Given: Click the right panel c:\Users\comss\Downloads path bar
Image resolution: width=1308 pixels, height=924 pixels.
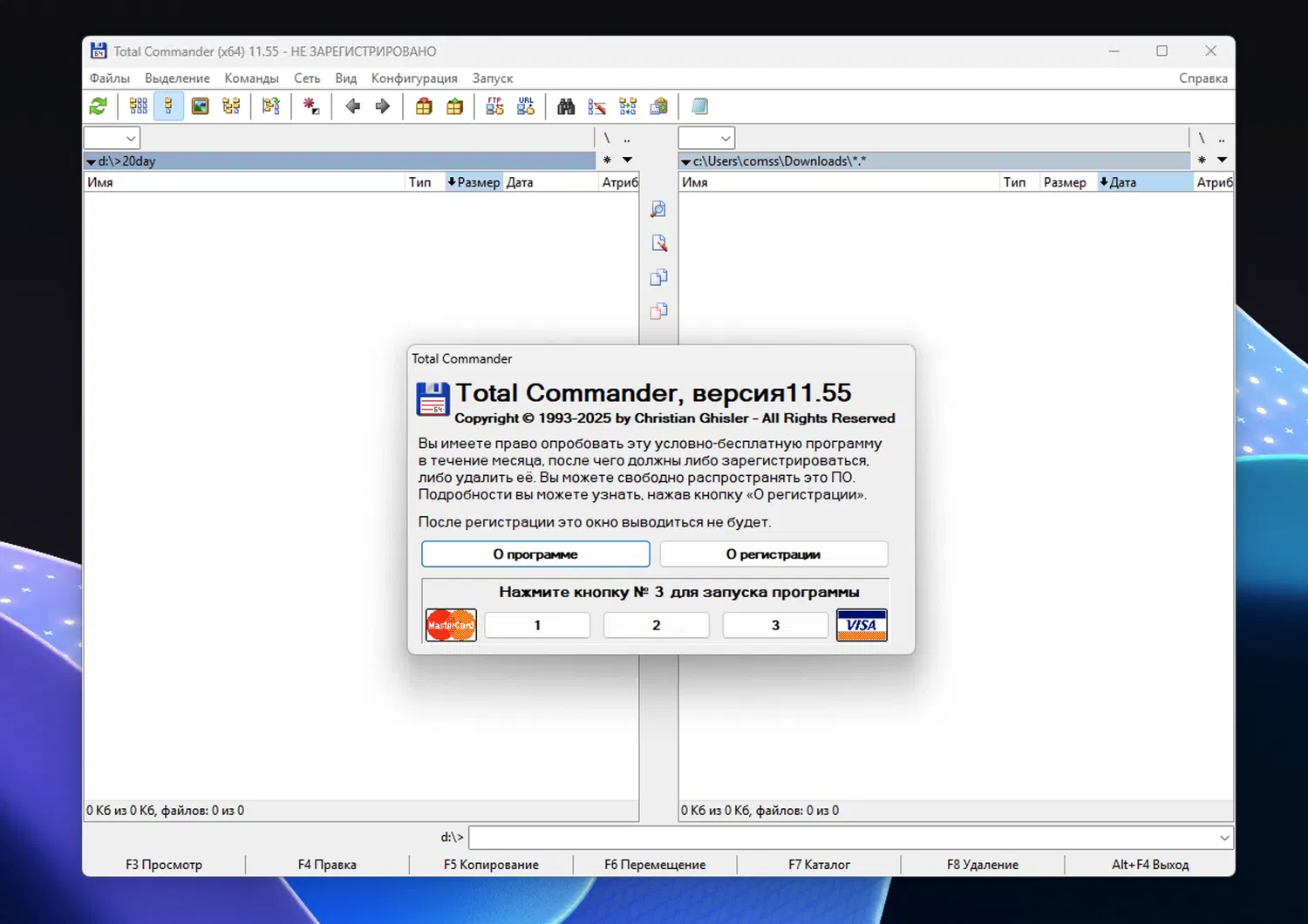Looking at the screenshot, I should point(935,160).
